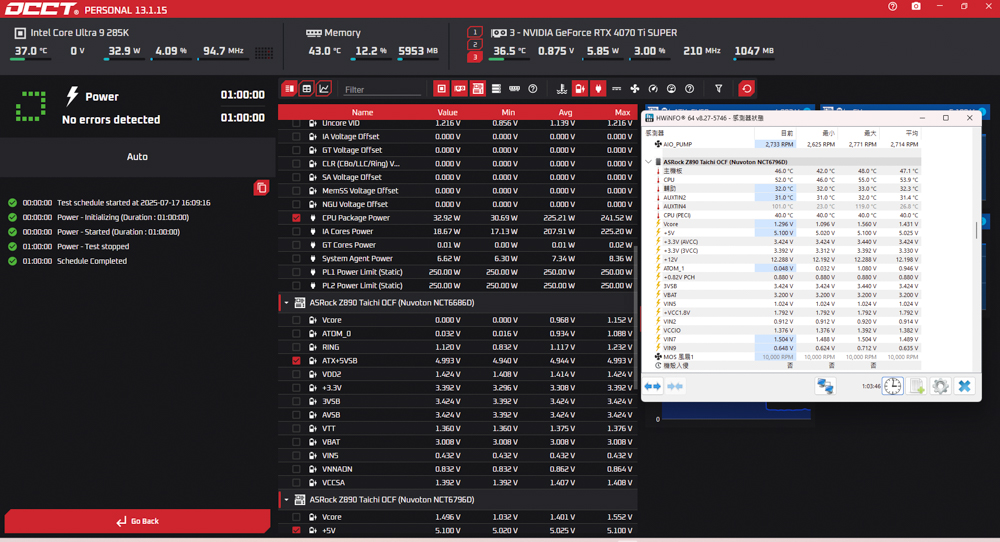Select the +12V row in HWiNFO
The width and height of the screenshot is (1000, 542).
[783, 260]
